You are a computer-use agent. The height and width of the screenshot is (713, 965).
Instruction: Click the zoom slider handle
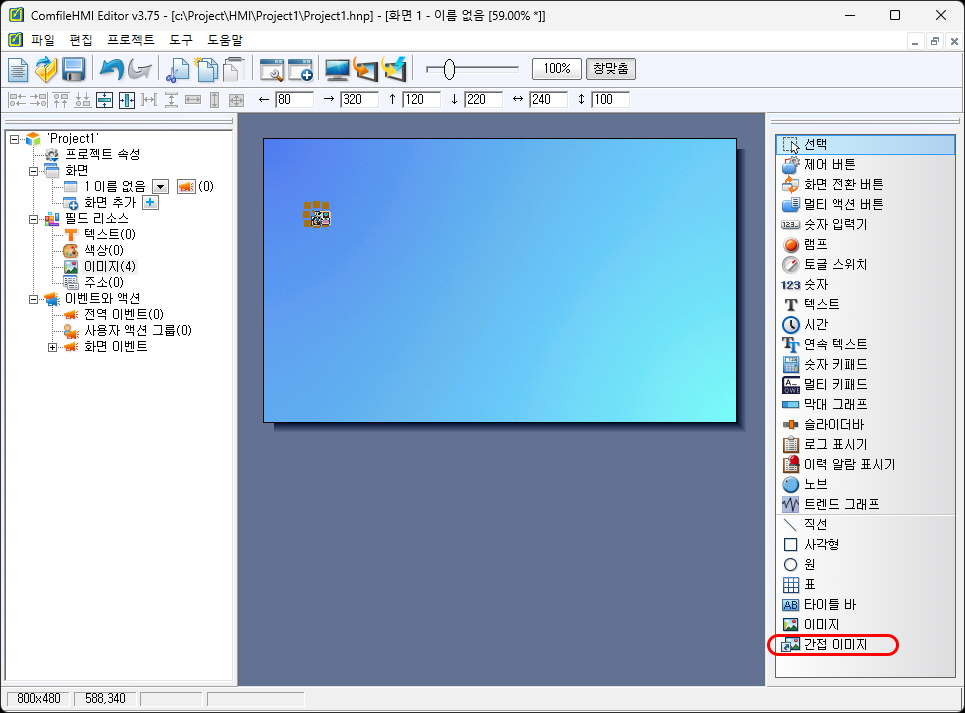449,69
